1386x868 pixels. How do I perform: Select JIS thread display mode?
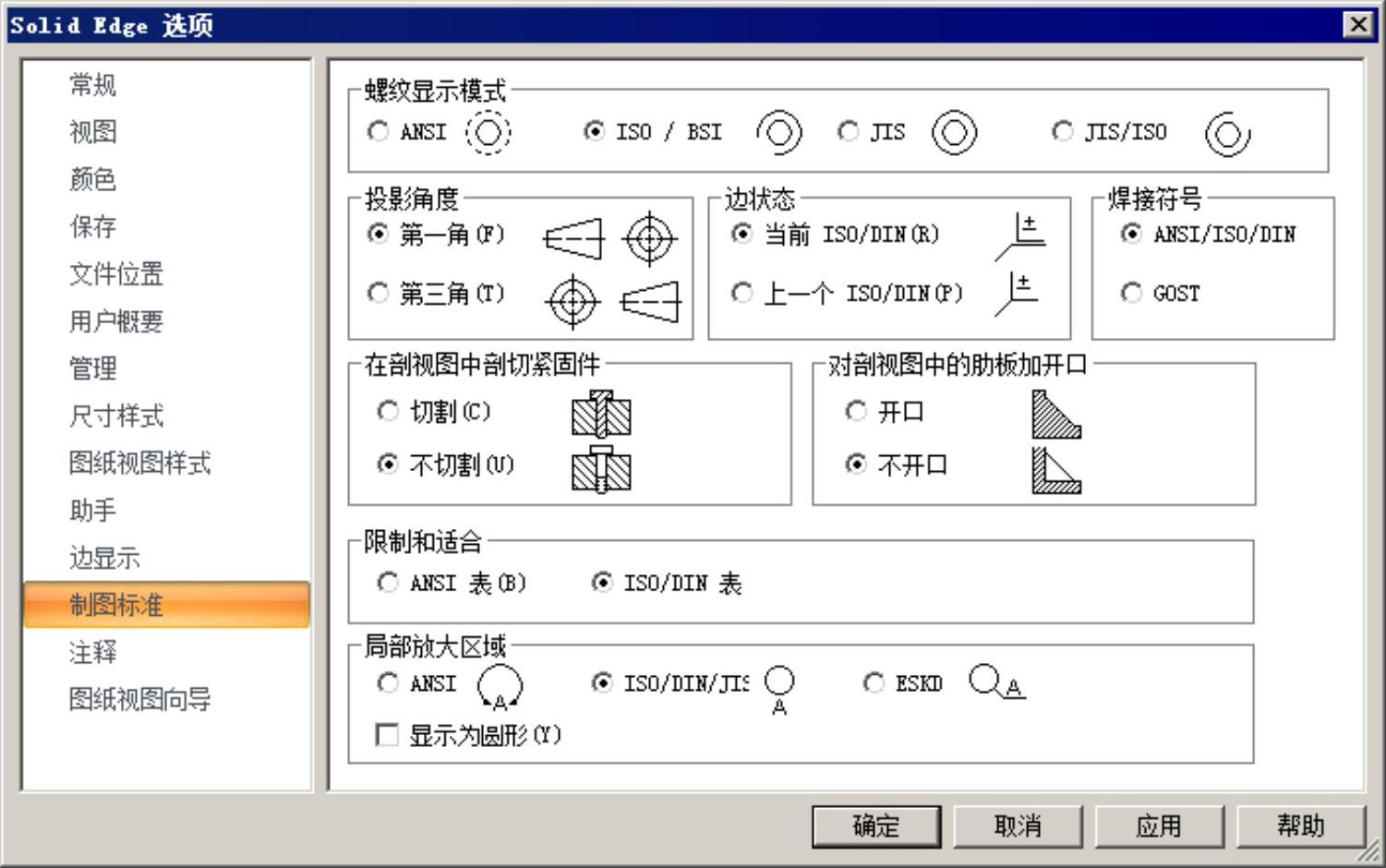848,132
